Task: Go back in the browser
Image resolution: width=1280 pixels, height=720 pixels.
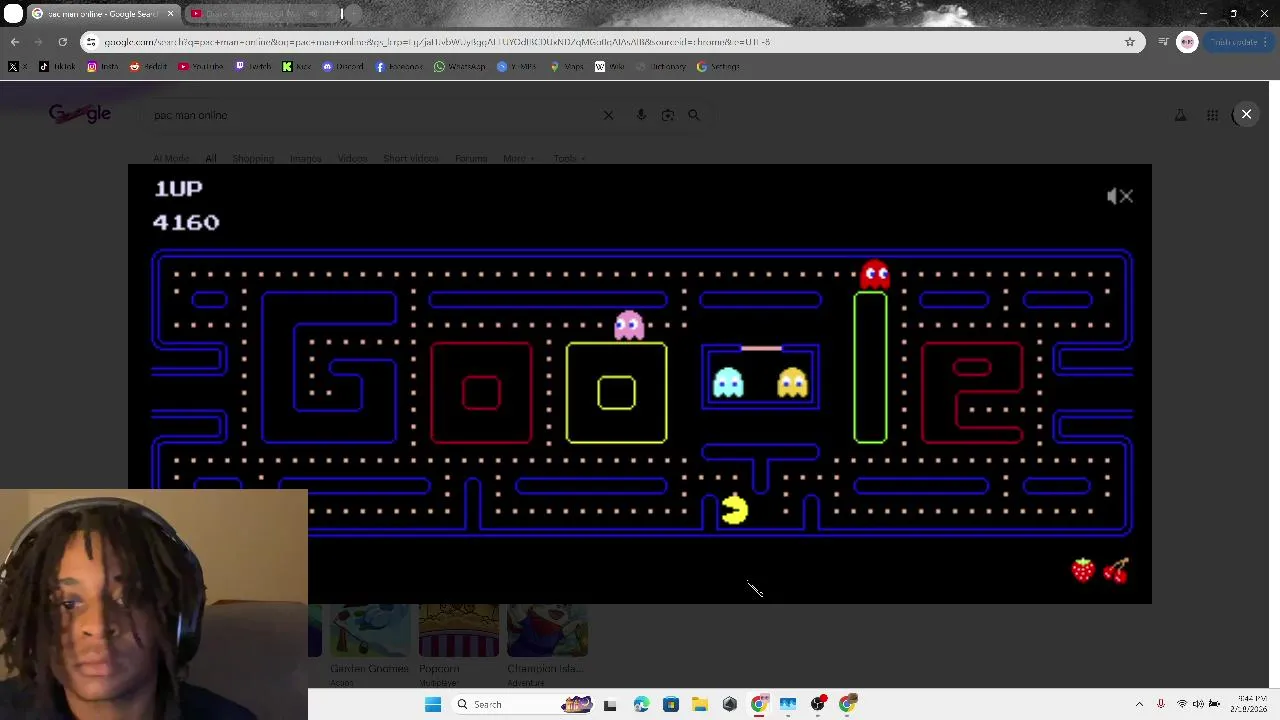Action: [15, 42]
